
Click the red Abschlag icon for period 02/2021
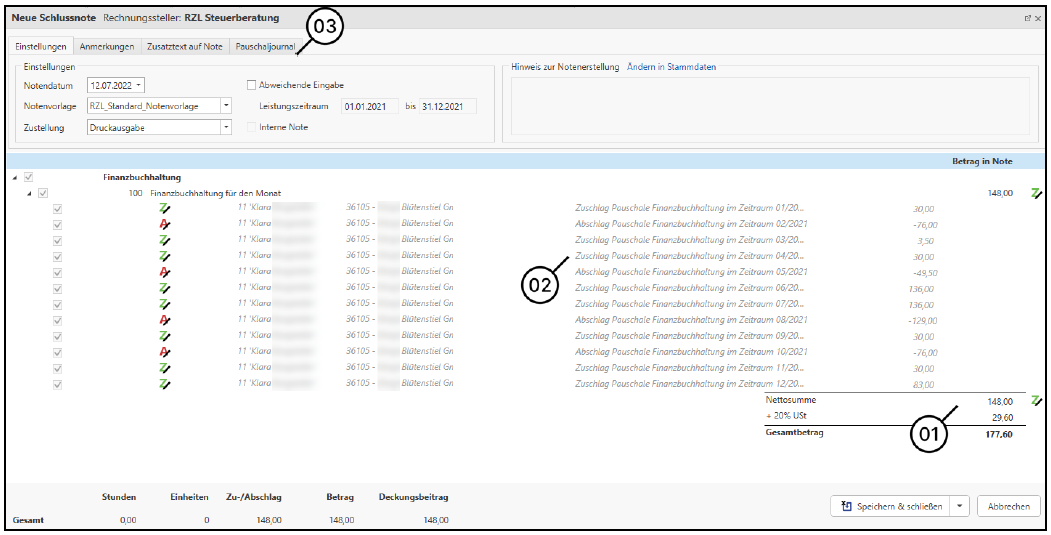click(165, 224)
